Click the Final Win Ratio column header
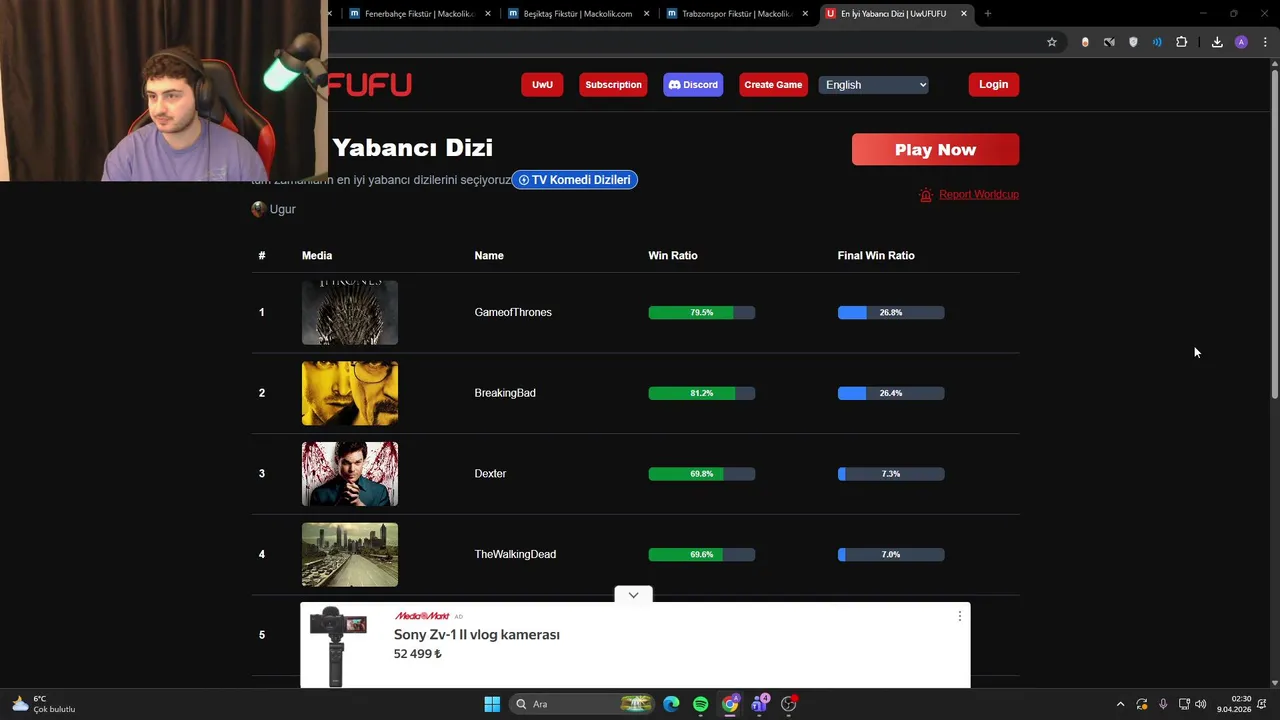This screenshot has width=1280, height=720. coord(876,256)
